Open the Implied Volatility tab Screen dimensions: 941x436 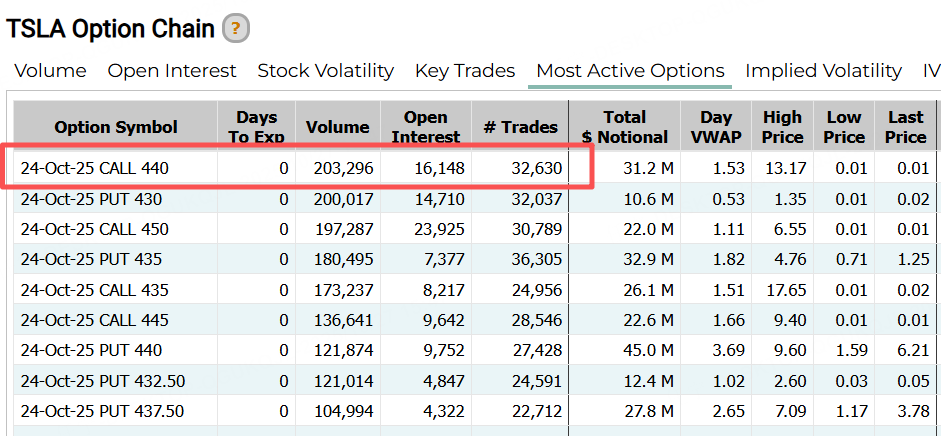click(x=823, y=71)
